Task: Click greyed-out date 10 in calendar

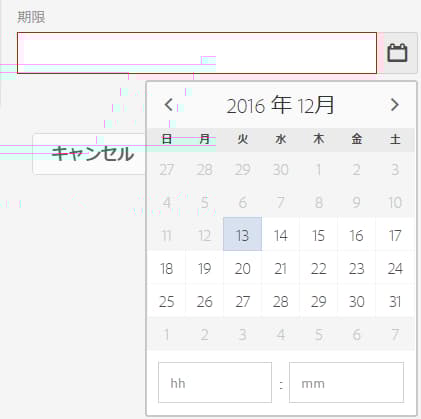Action: [x=395, y=201]
